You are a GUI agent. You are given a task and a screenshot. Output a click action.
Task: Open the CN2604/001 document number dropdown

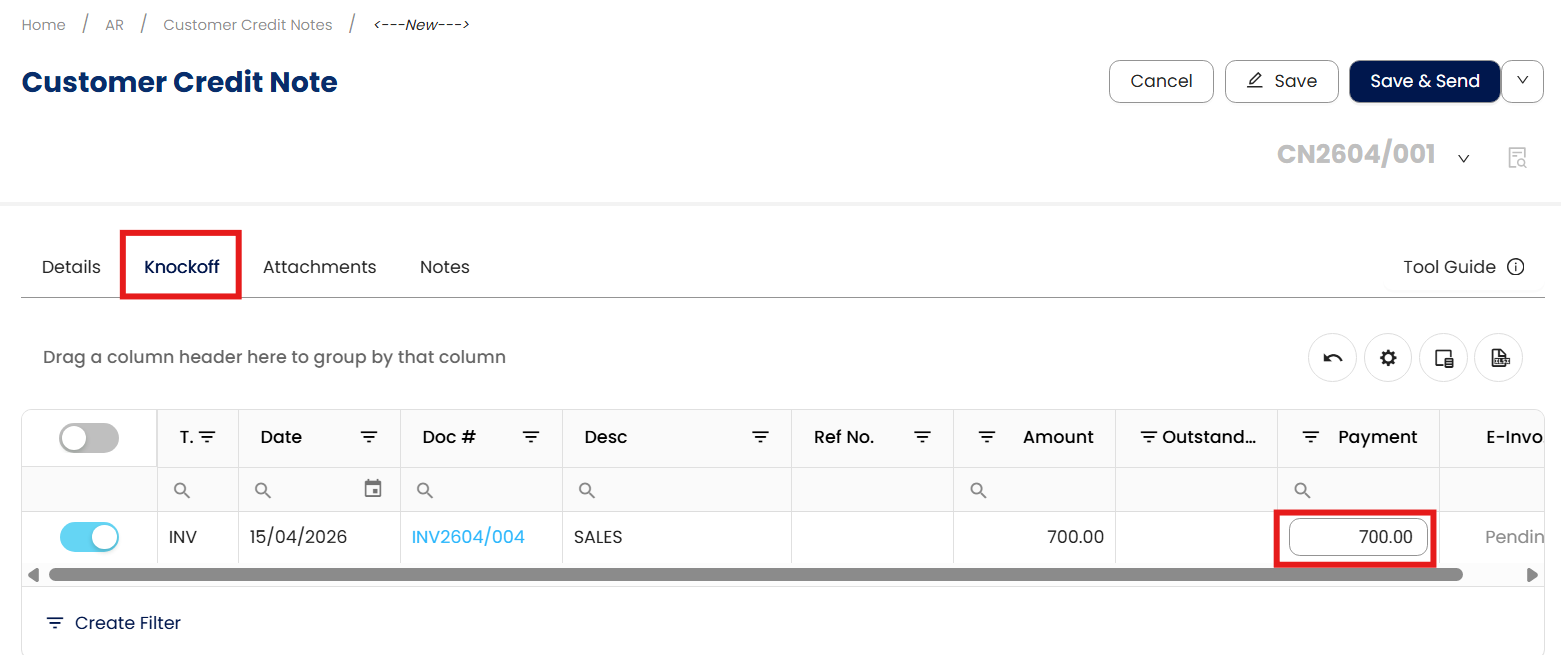point(1463,158)
